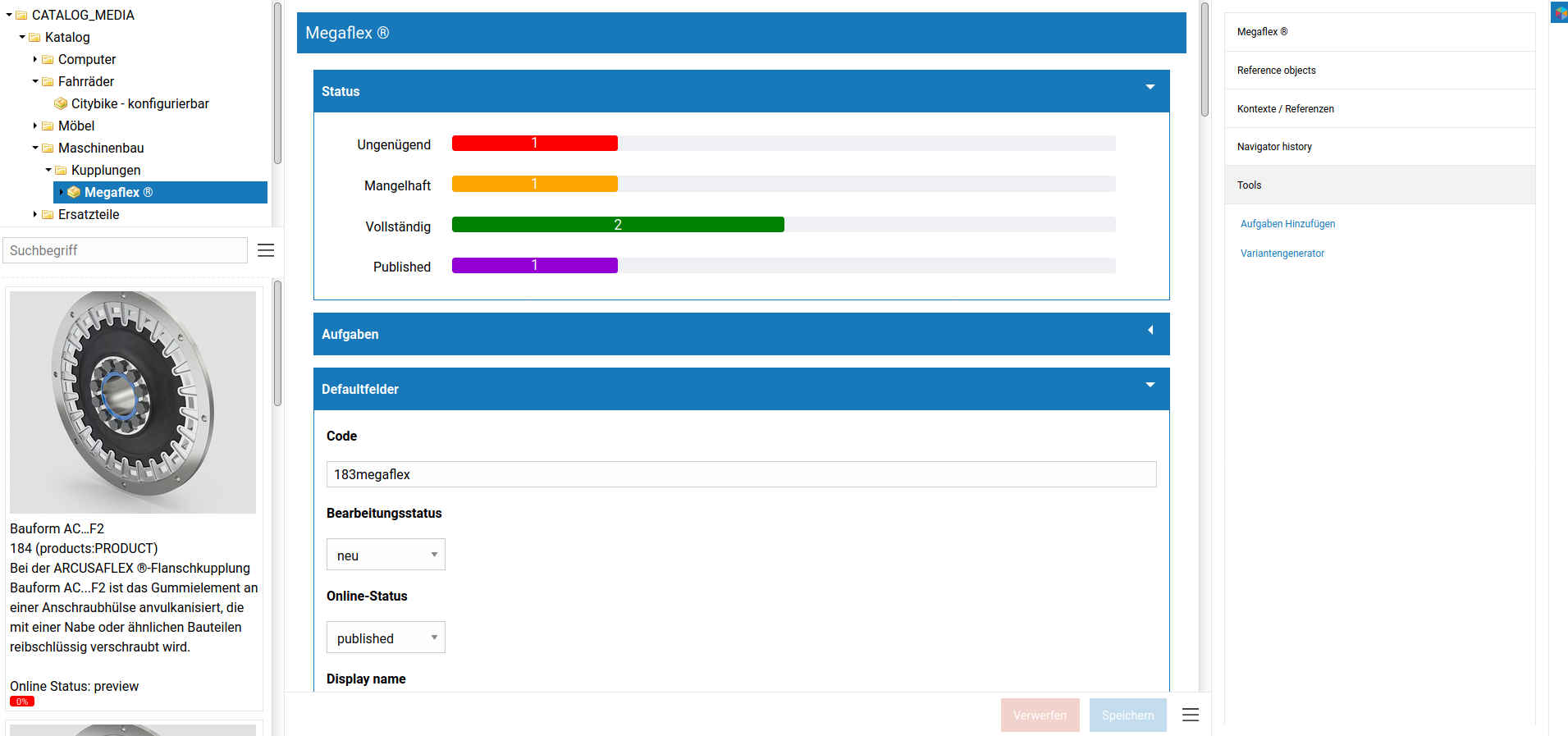1568x736 pixels.
Task: Click the Ersatzteile folder icon
Action: point(48,214)
